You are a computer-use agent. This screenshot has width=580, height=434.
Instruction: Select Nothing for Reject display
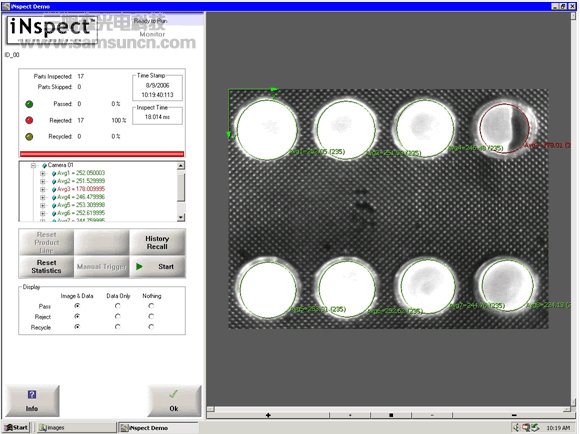(151, 316)
